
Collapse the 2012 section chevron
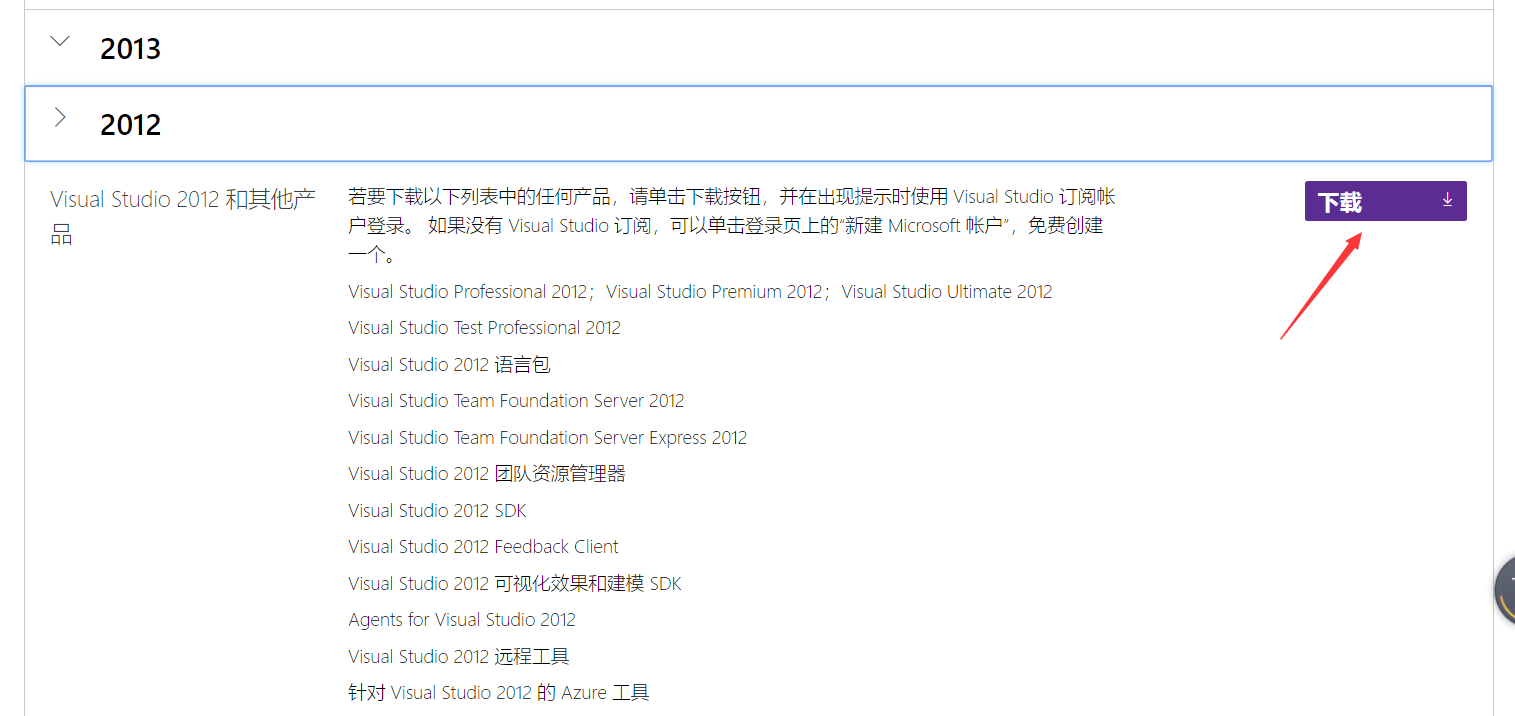coord(61,118)
